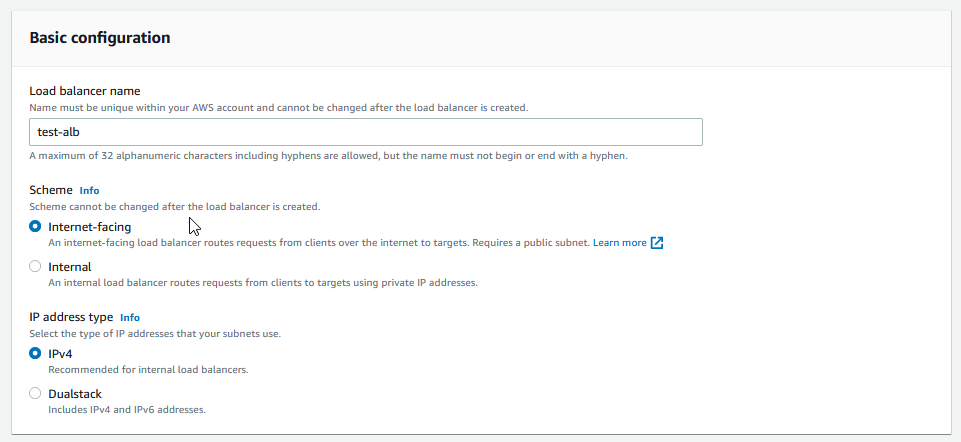
Task: Choose the IPv4 radio button
Action: pyautogui.click(x=36, y=354)
